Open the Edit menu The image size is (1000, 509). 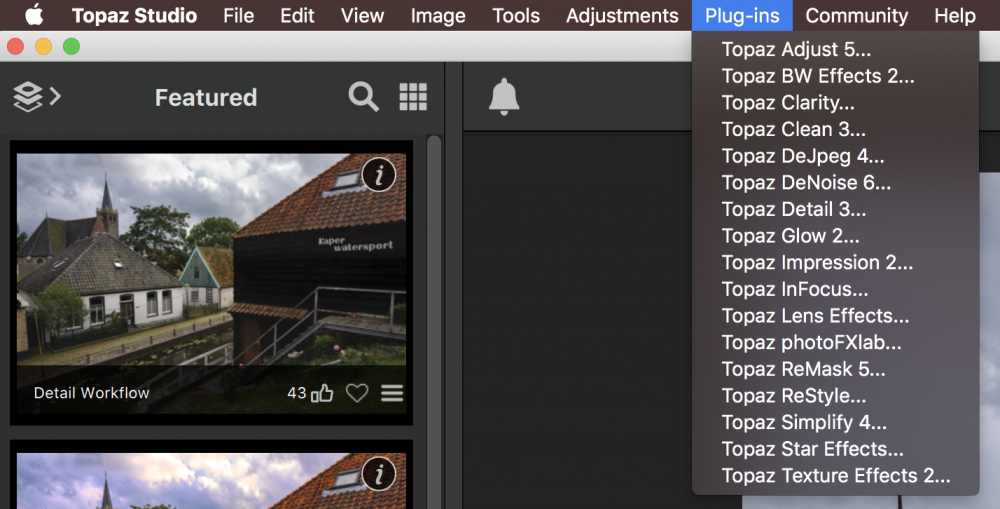click(x=297, y=15)
